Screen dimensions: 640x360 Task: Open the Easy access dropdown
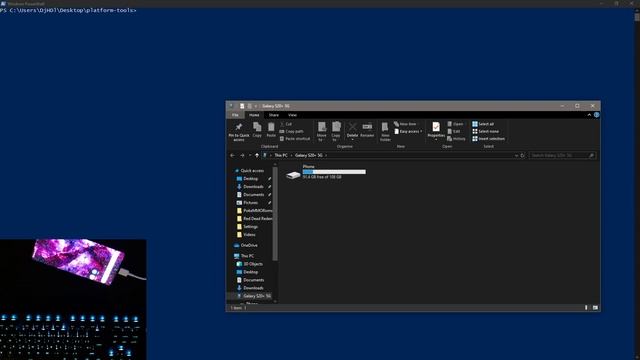pyautogui.click(x=408, y=131)
